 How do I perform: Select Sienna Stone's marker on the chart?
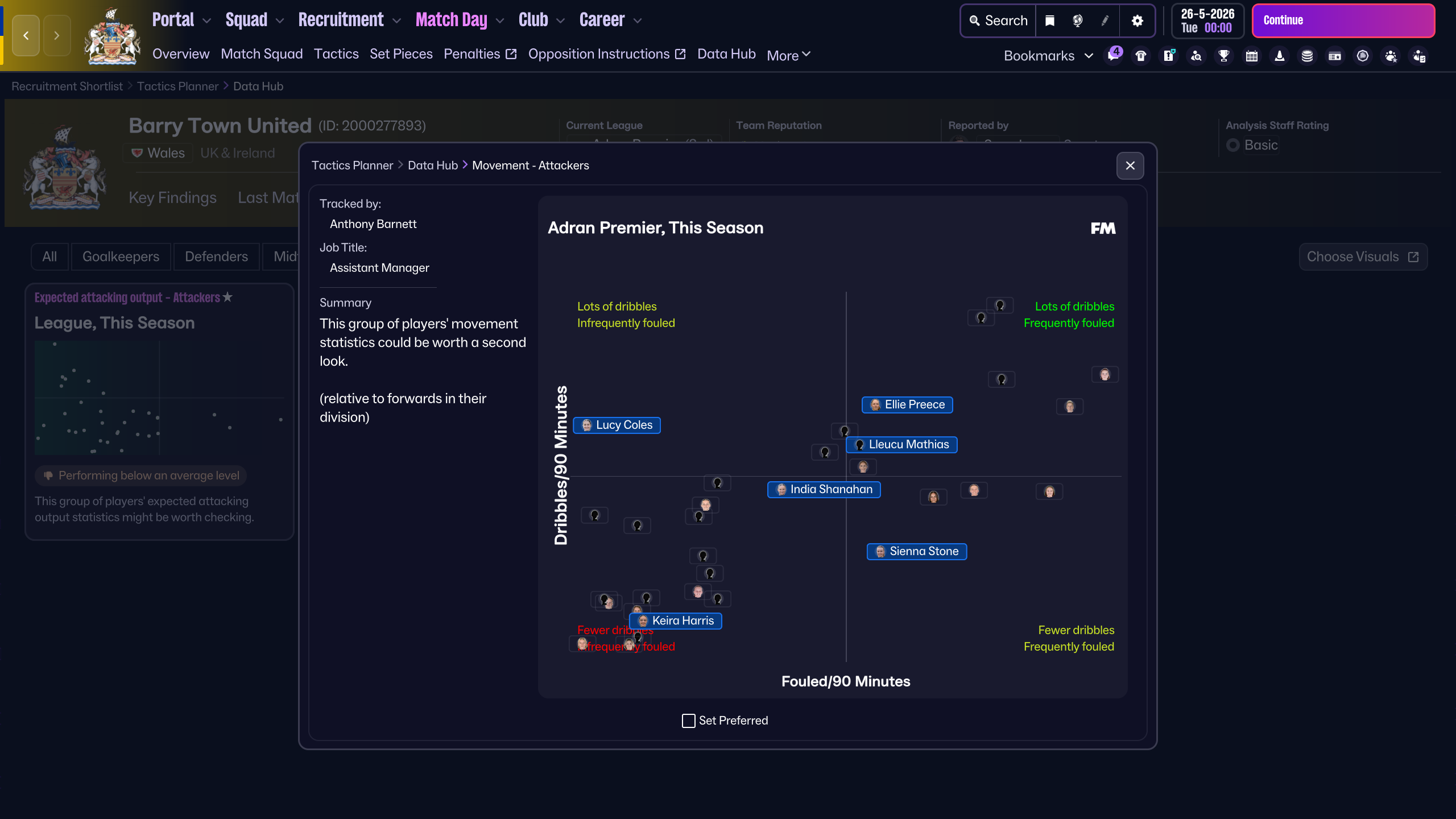[x=916, y=551]
